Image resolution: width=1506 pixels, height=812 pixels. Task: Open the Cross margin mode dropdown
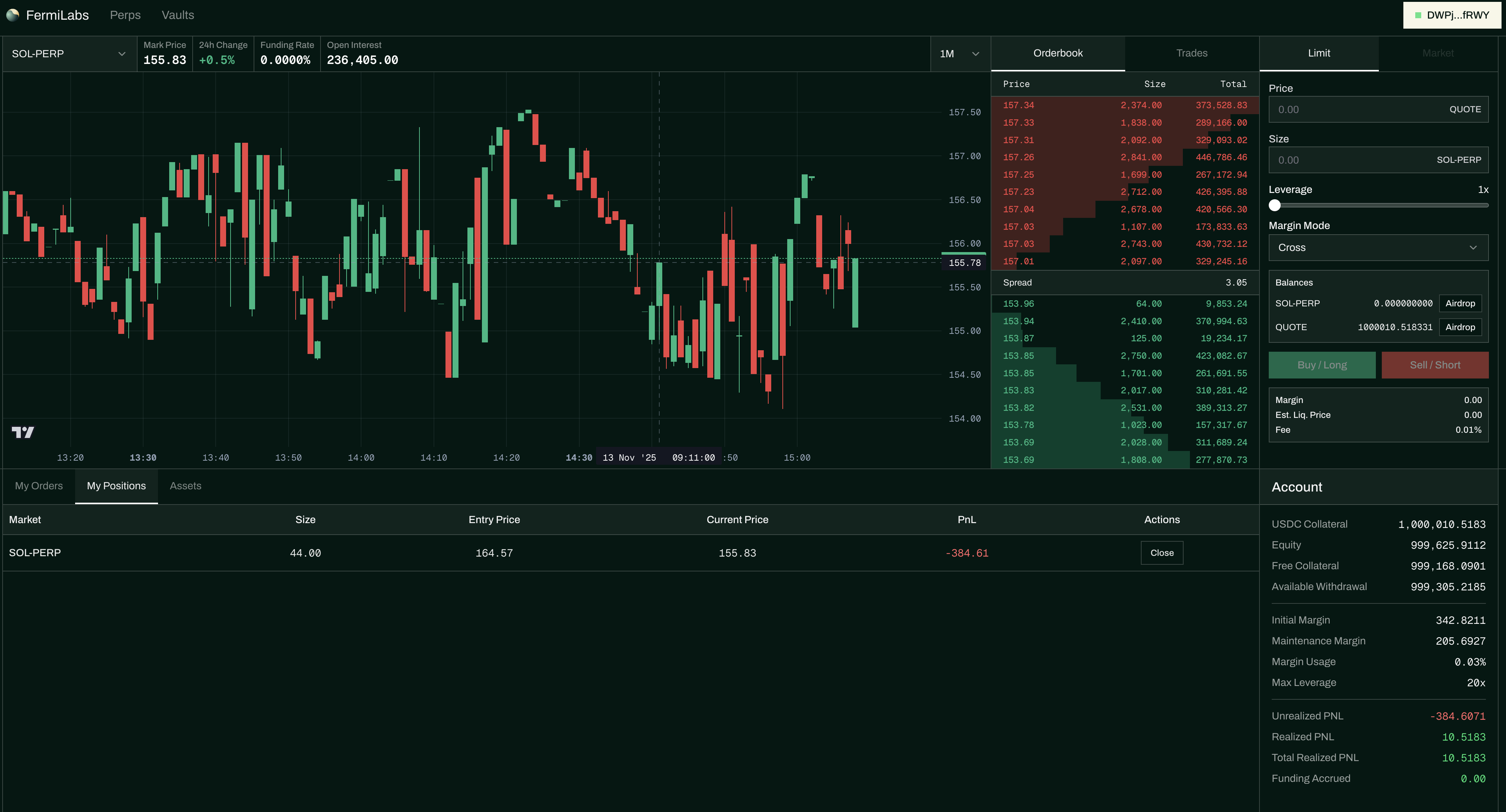pos(1378,248)
